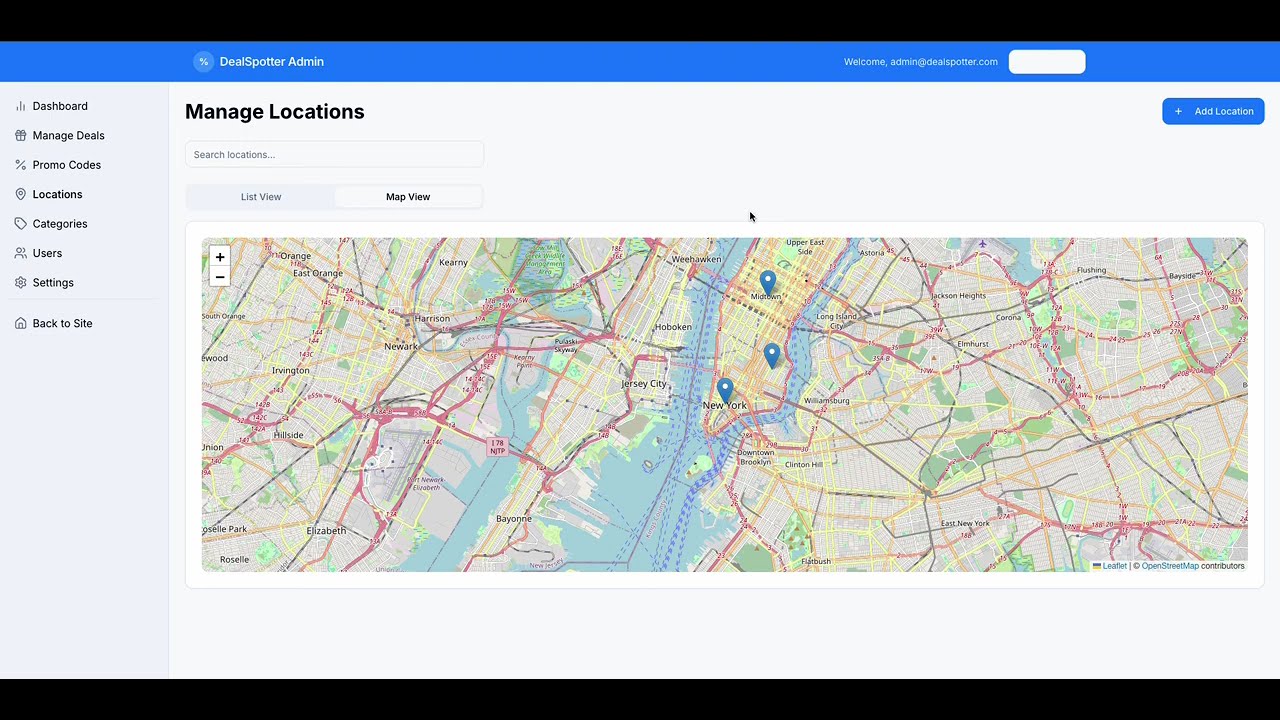
Task: Click the Locations pin icon in sidebar
Action: (20, 194)
